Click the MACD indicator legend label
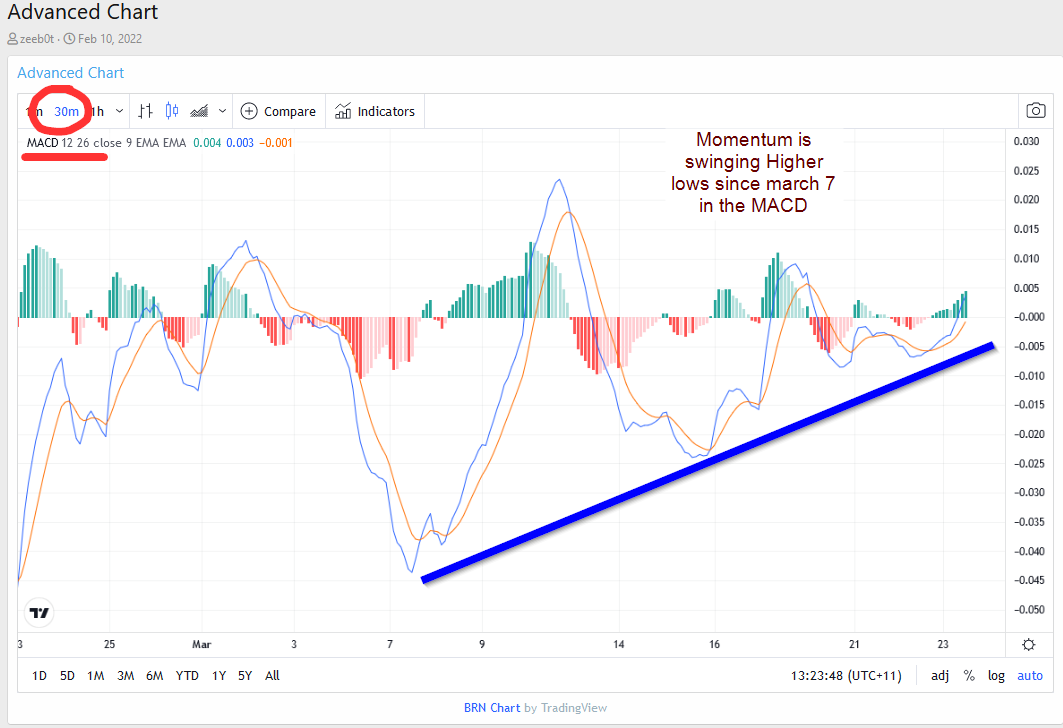This screenshot has height=728, width=1063. tap(42, 142)
